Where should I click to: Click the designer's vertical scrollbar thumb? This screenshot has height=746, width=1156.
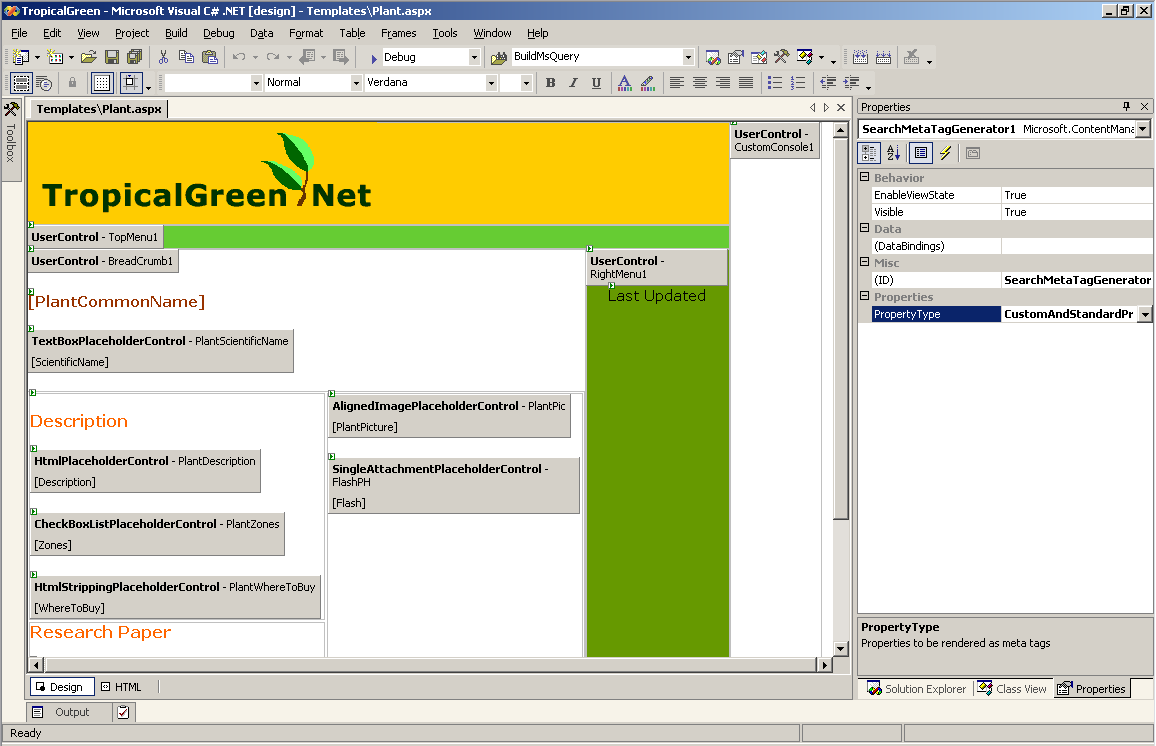[x=840, y=330]
